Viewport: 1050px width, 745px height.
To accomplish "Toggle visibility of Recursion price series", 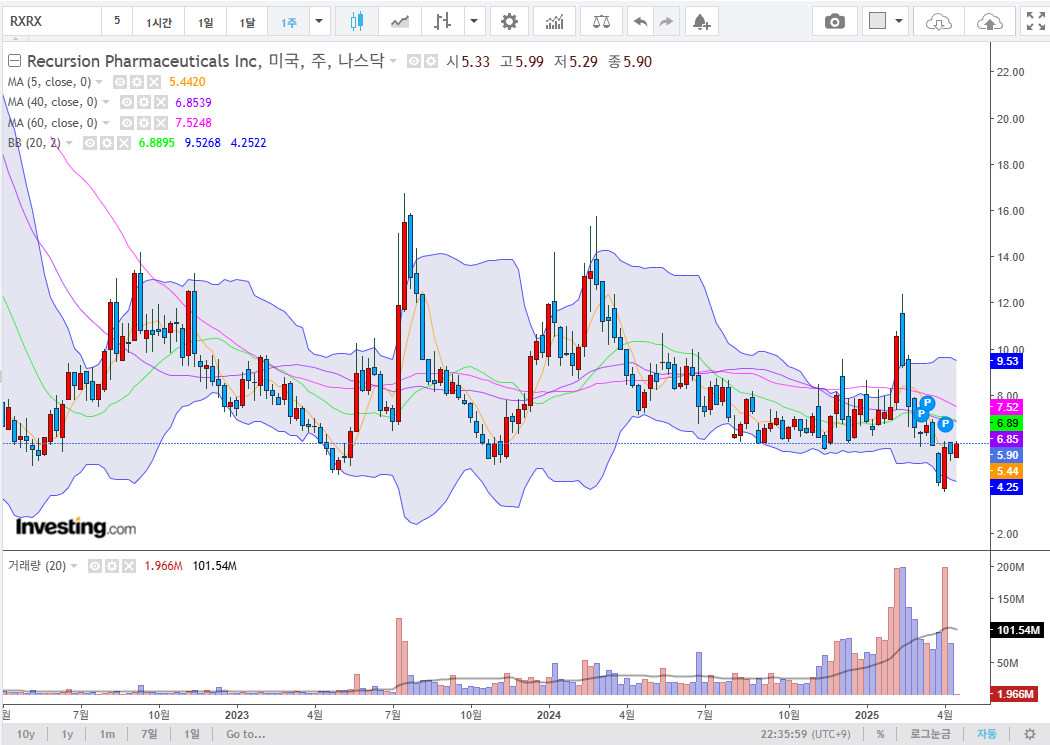I will pyautogui.click(x=414, y=62).
